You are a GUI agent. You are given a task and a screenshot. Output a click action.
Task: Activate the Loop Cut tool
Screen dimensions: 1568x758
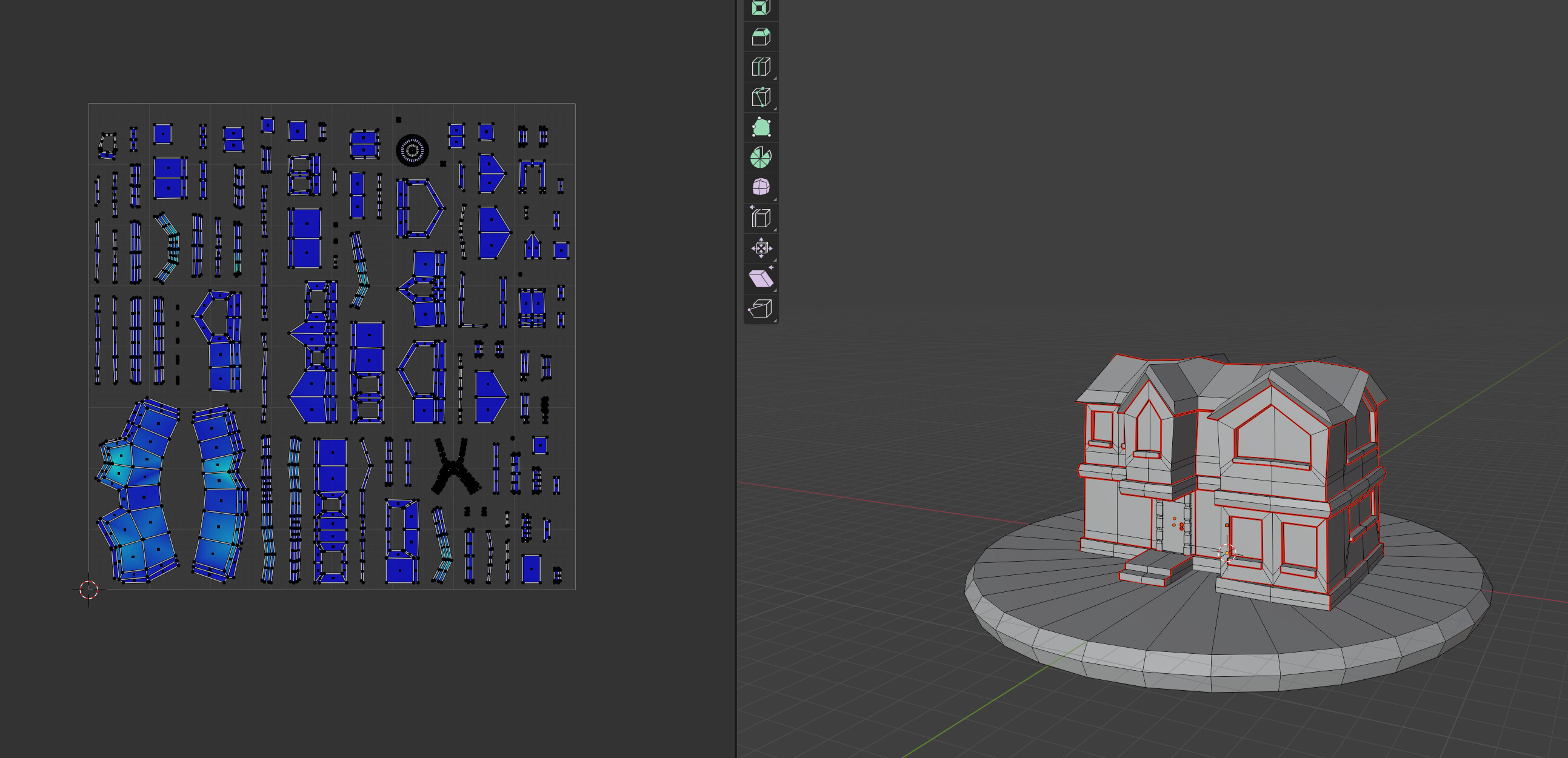(x=760, y=67)
